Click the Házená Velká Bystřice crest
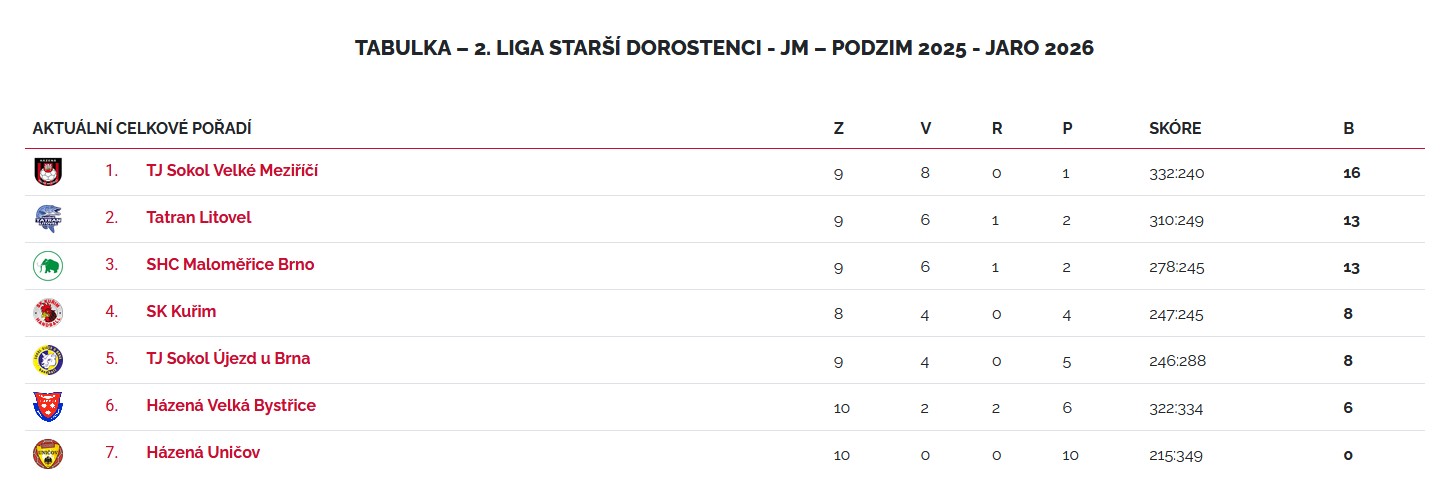This screenshot has height=490, width=1440. coord(48,407)
